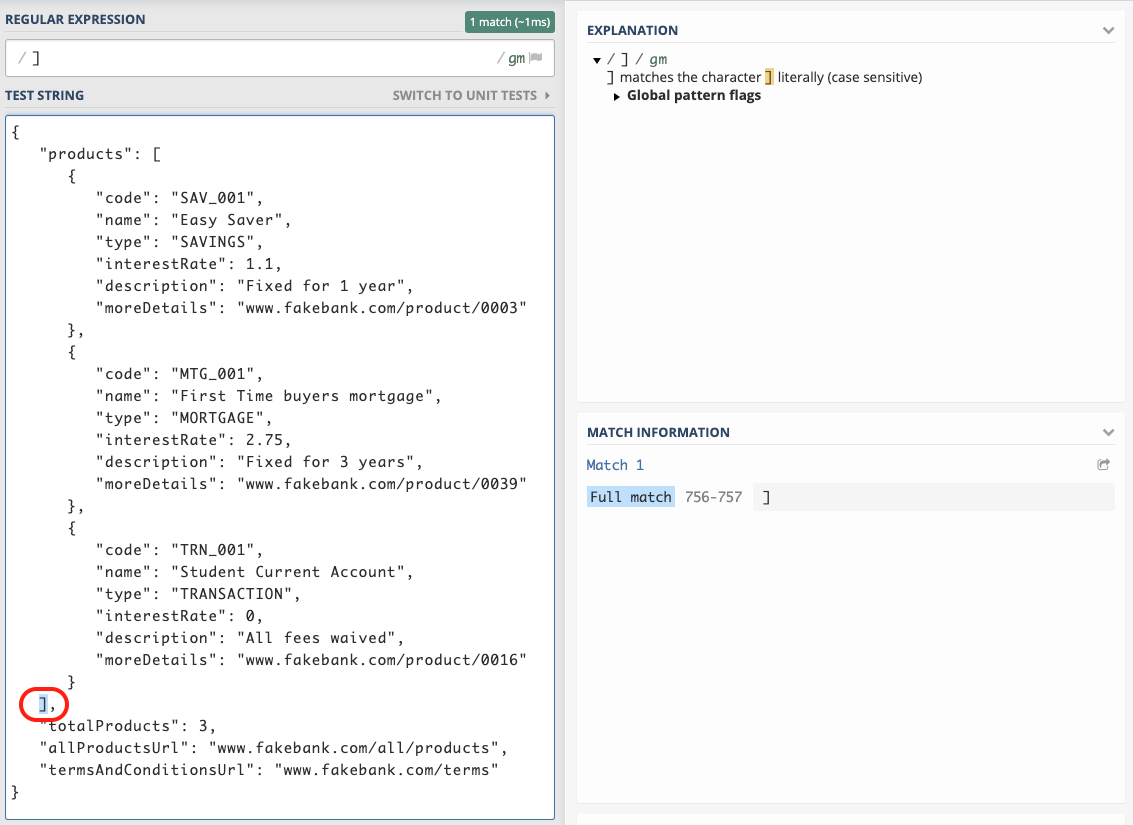Screen dimensions: 1133x825
Task: Click the arrow next to Switch to Unit Tests
Action: [547, 96]
